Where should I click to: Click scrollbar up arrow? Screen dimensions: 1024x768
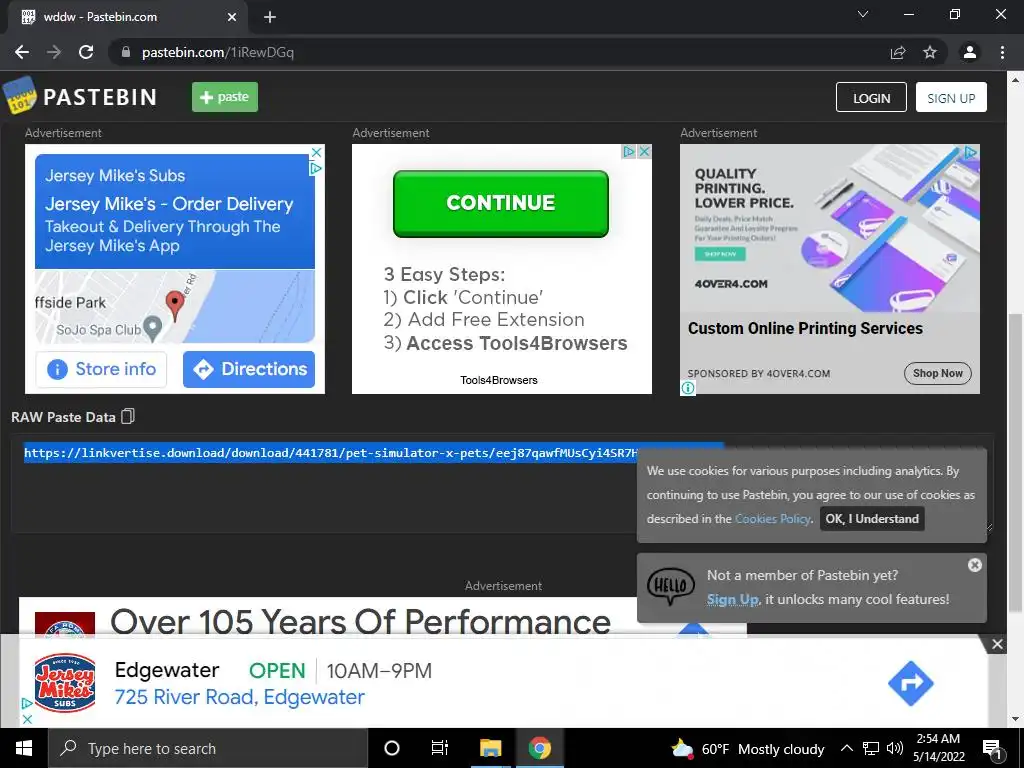tap(1015, 80)
